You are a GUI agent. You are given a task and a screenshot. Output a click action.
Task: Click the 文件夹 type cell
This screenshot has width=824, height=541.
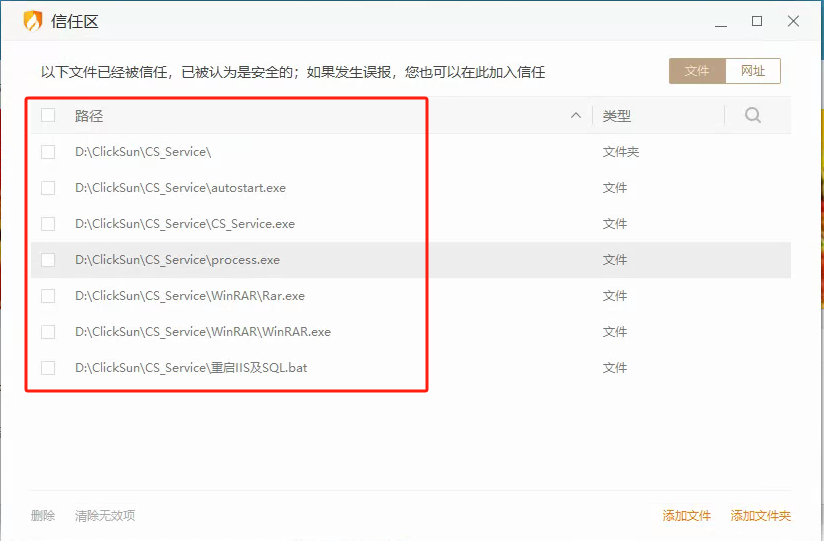[621, 152]
